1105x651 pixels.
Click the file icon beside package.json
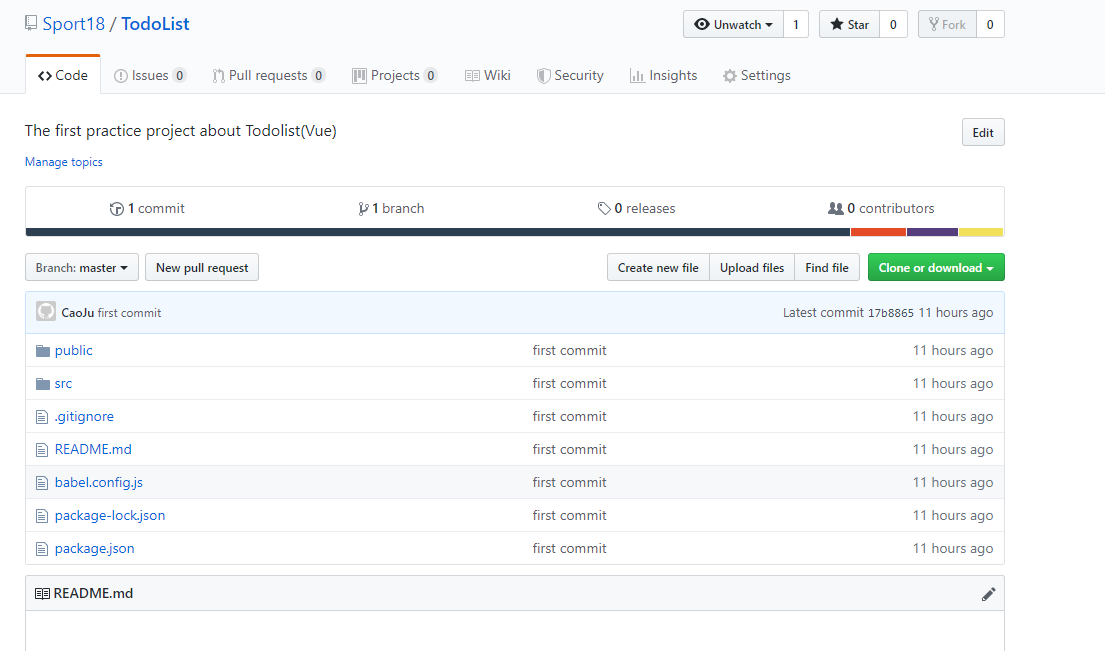coord(42,550)
